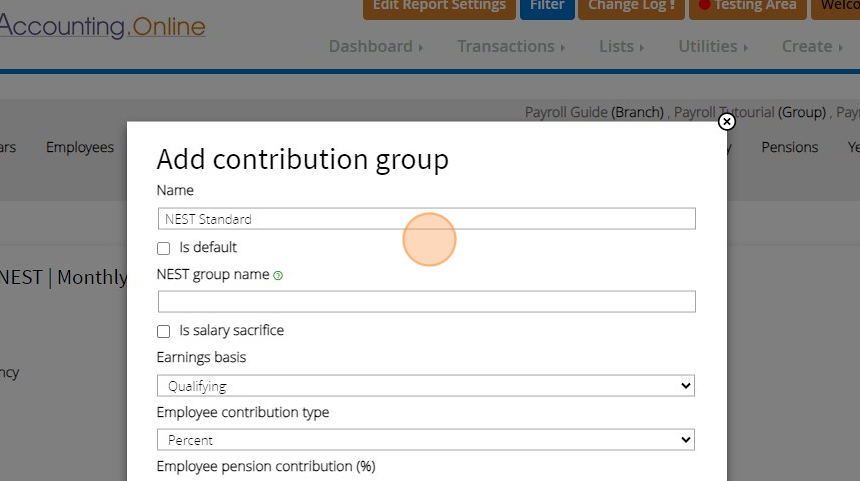The height and width of the screenshot is (481, 860).
Task: Open the Create menu
Action: coord(811,46)
